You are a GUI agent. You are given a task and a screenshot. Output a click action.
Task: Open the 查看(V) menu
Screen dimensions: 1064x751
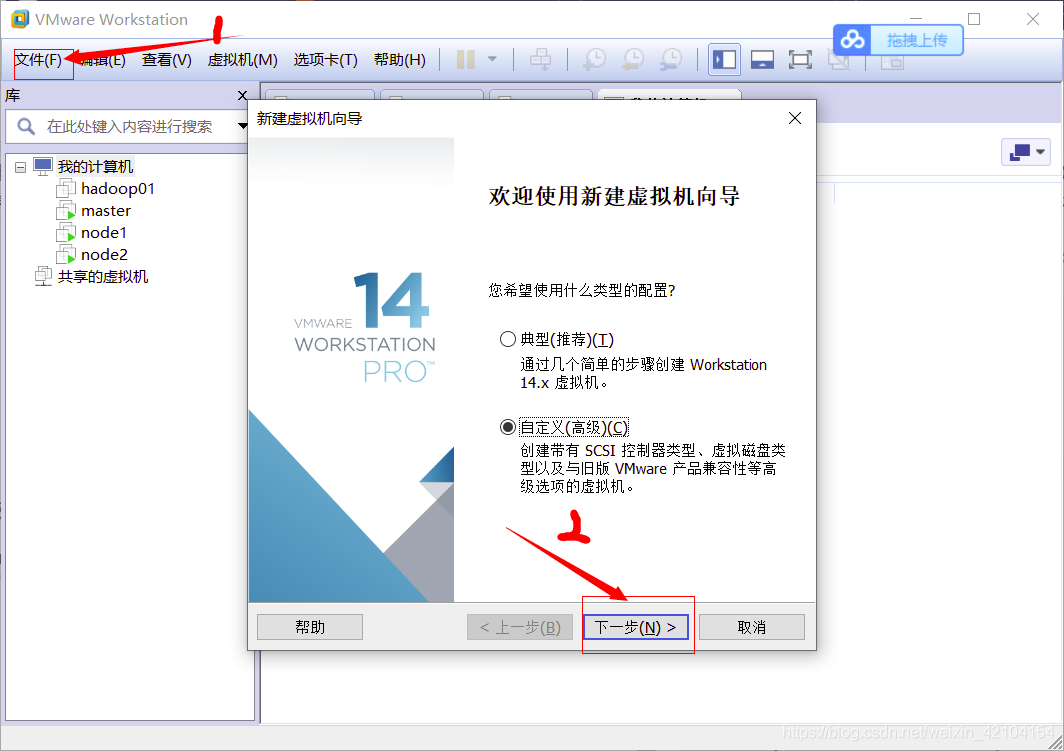(166, 60)
